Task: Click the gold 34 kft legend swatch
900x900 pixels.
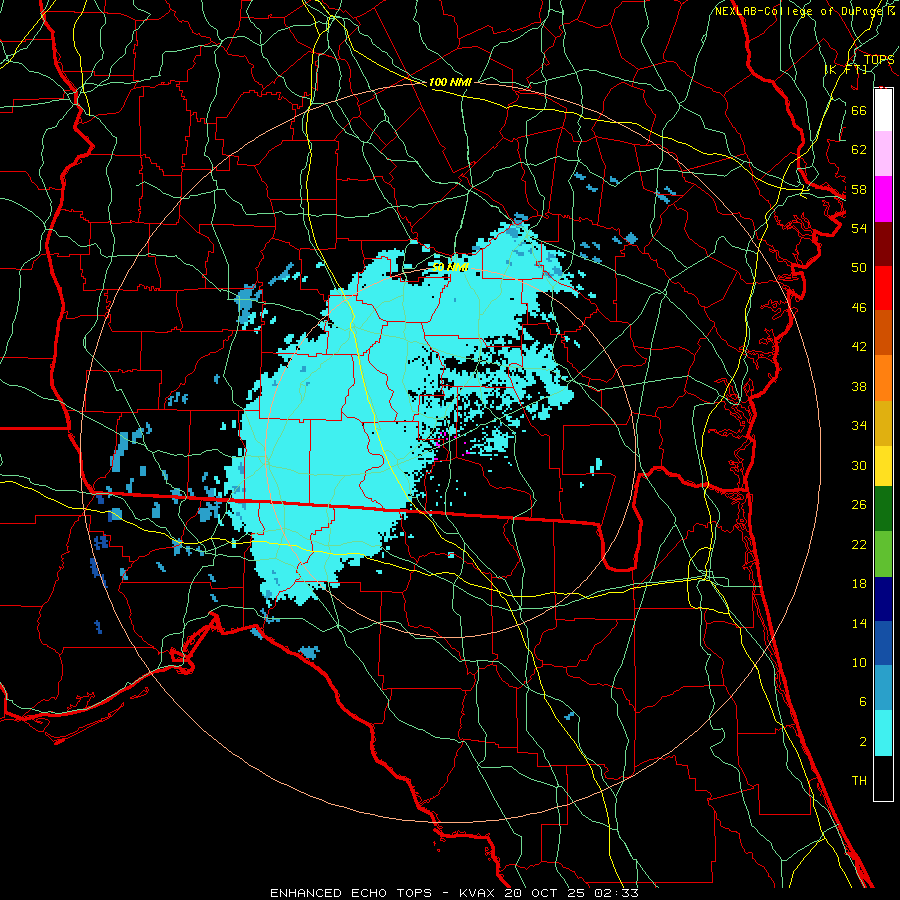Action: click(883, 422)
